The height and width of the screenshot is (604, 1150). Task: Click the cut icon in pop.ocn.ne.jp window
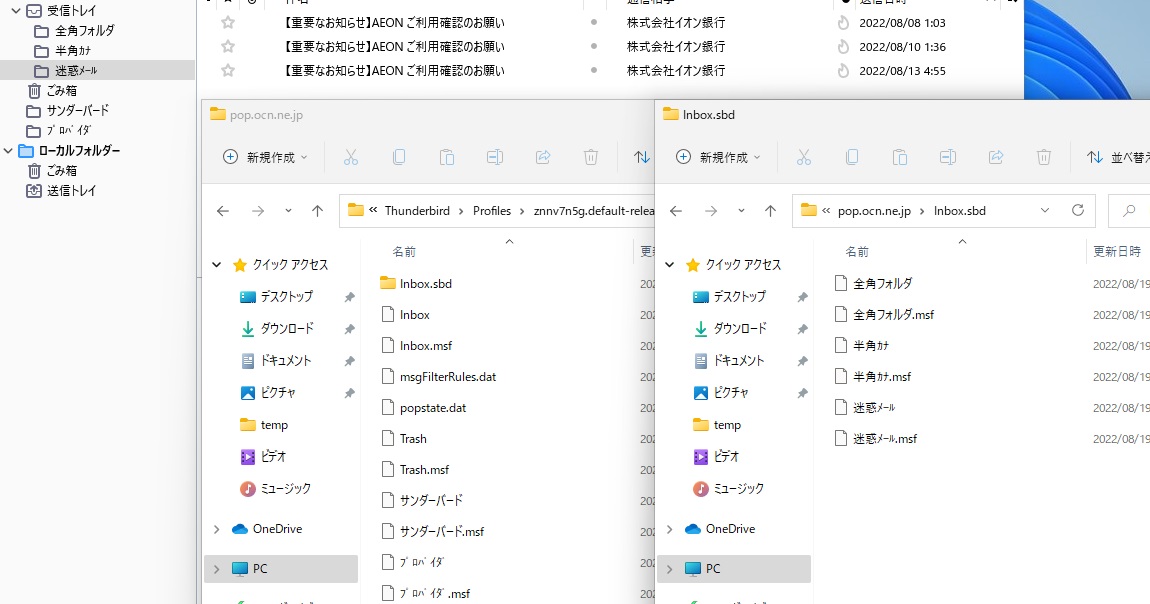click(351, 157)
